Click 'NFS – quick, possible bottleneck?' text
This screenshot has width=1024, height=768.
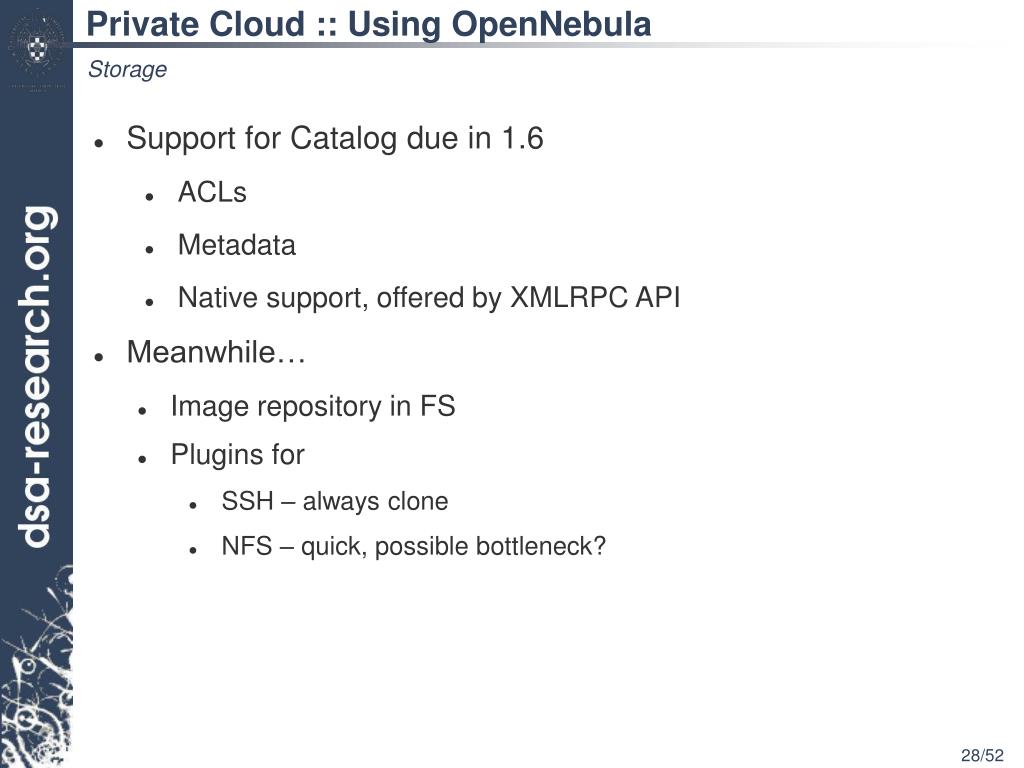click(x=414, y=547)
